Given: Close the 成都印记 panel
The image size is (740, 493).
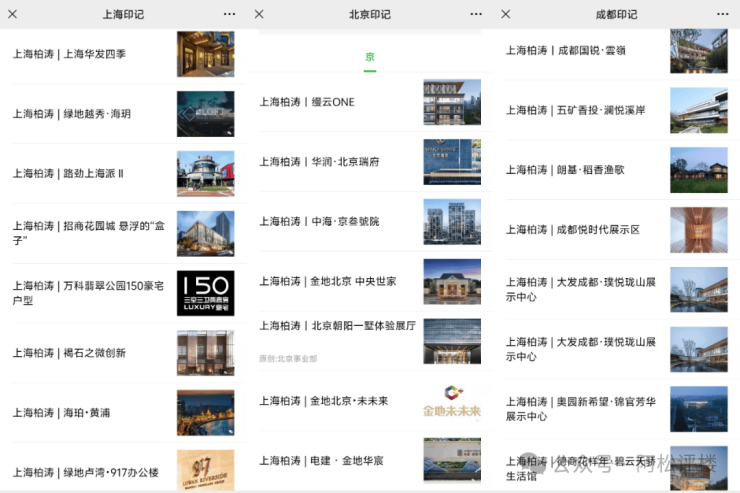Looking at the screenshot, I should [506, 14].
